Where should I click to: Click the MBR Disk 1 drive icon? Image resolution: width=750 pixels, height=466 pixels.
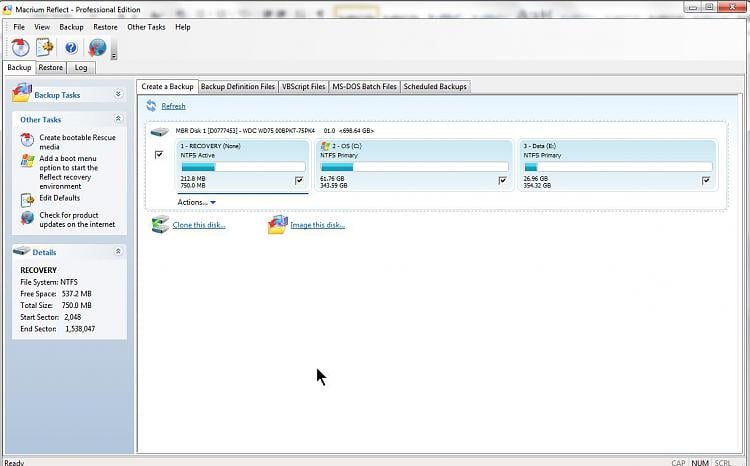pos(160,132)
